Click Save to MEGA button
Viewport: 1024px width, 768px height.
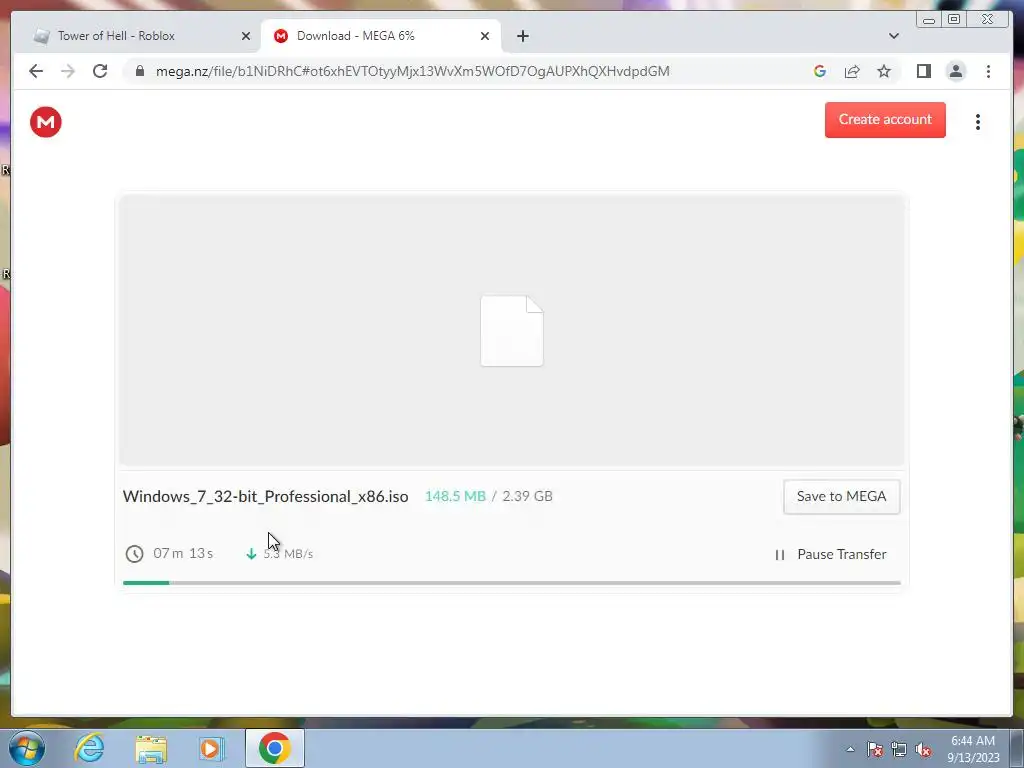click(841, 496)
